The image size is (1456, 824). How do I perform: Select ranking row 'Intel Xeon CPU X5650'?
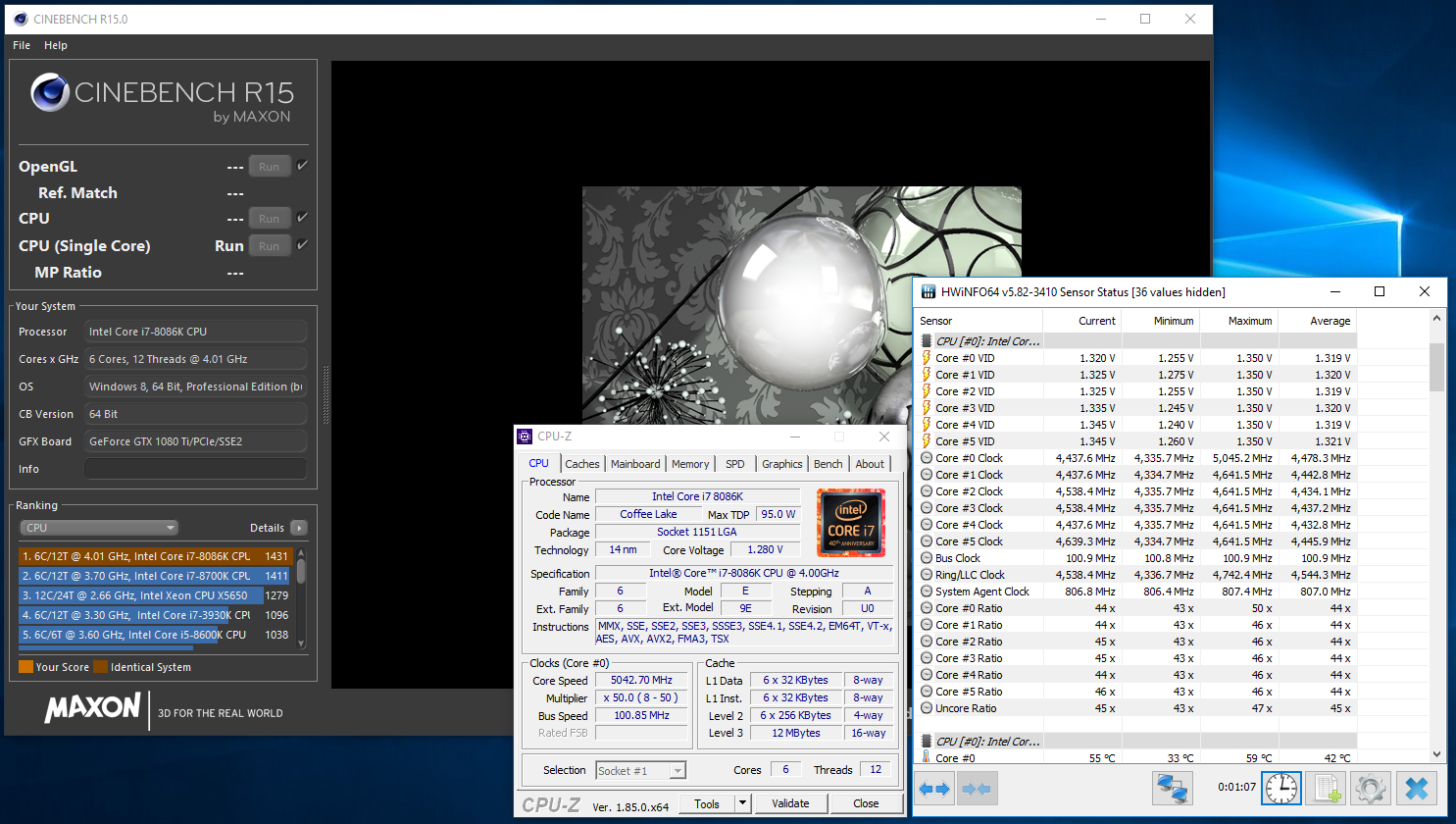155,595
